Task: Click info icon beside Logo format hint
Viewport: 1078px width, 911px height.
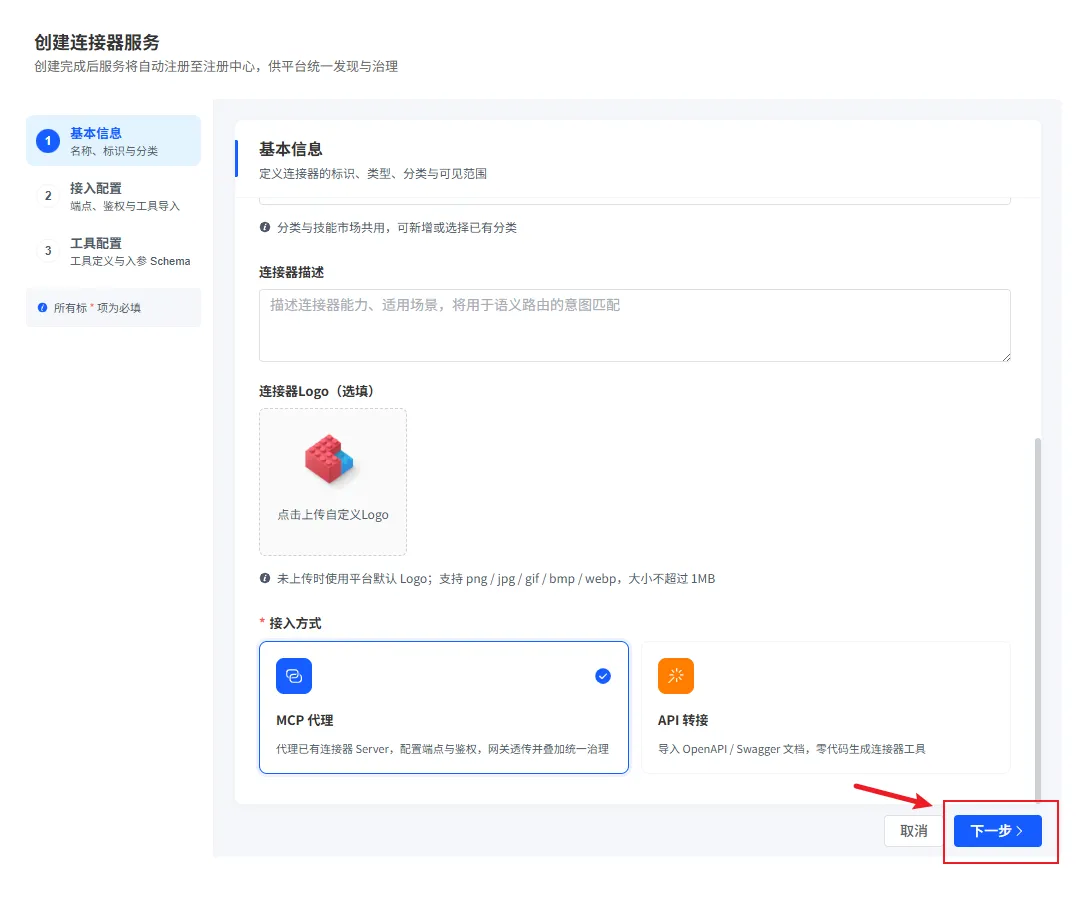Action: tap(265, 578)
